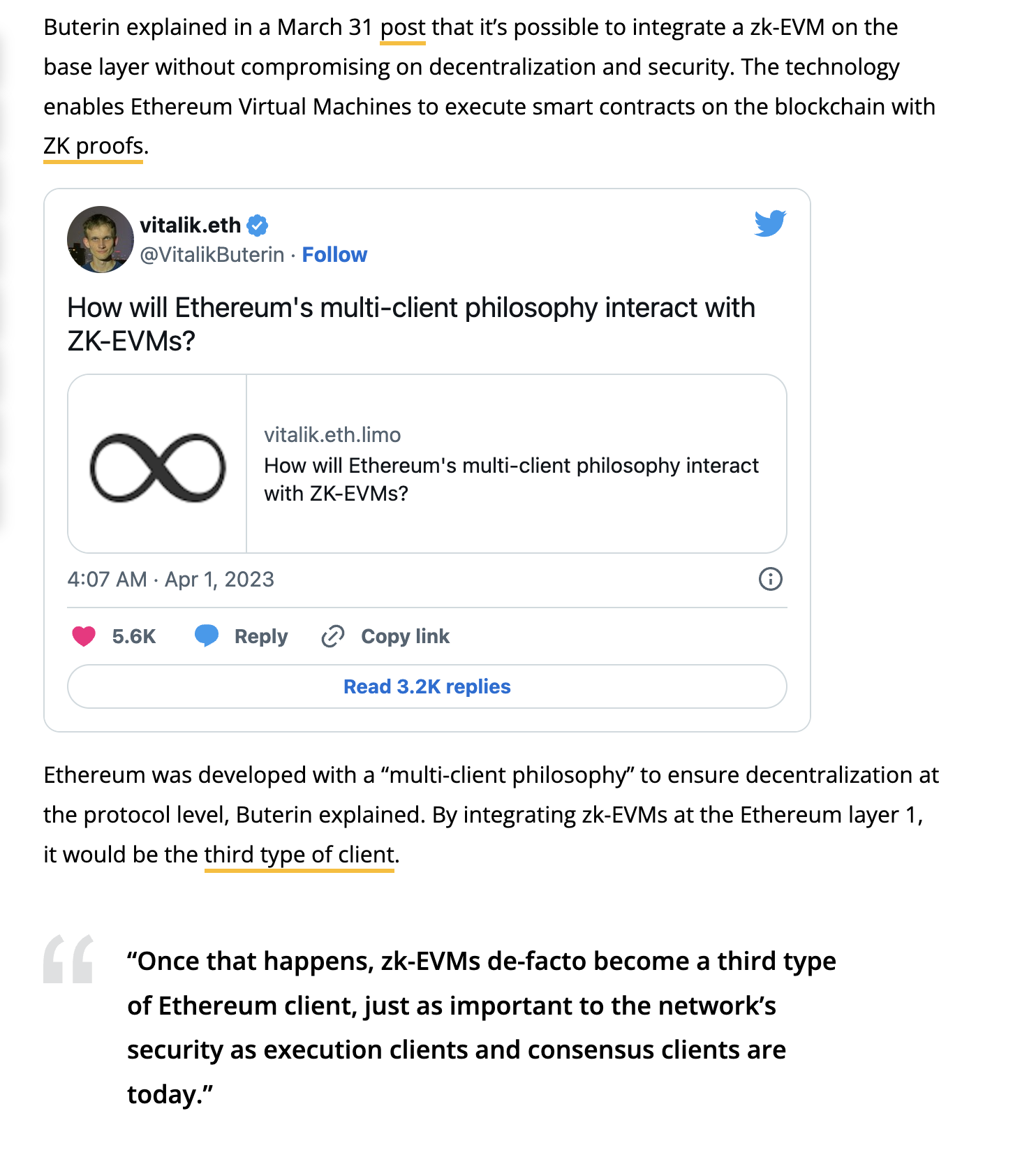Like the tweet with the heart icon

pos(84,636)
